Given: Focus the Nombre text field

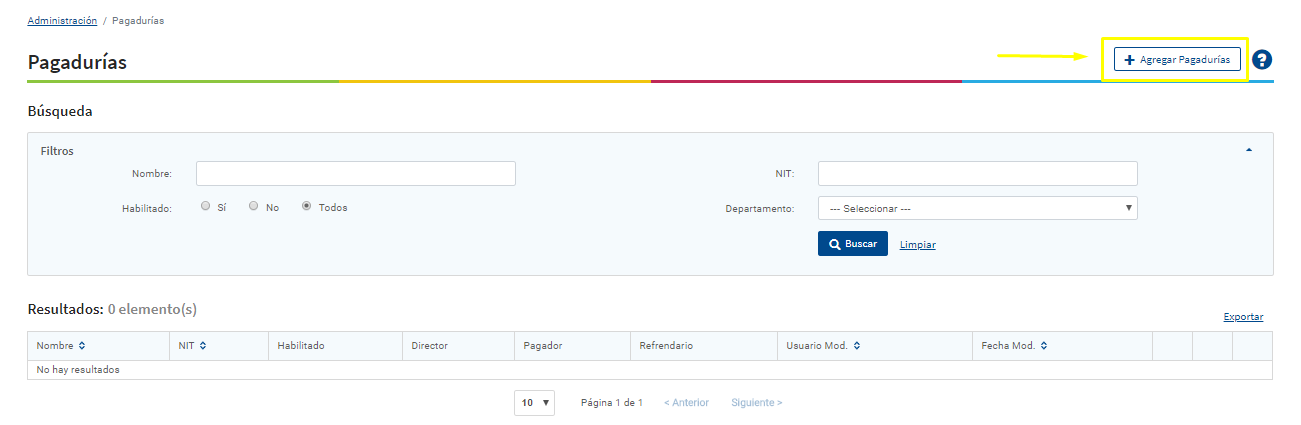Looking at the screenshot, I should coord(355,174).
